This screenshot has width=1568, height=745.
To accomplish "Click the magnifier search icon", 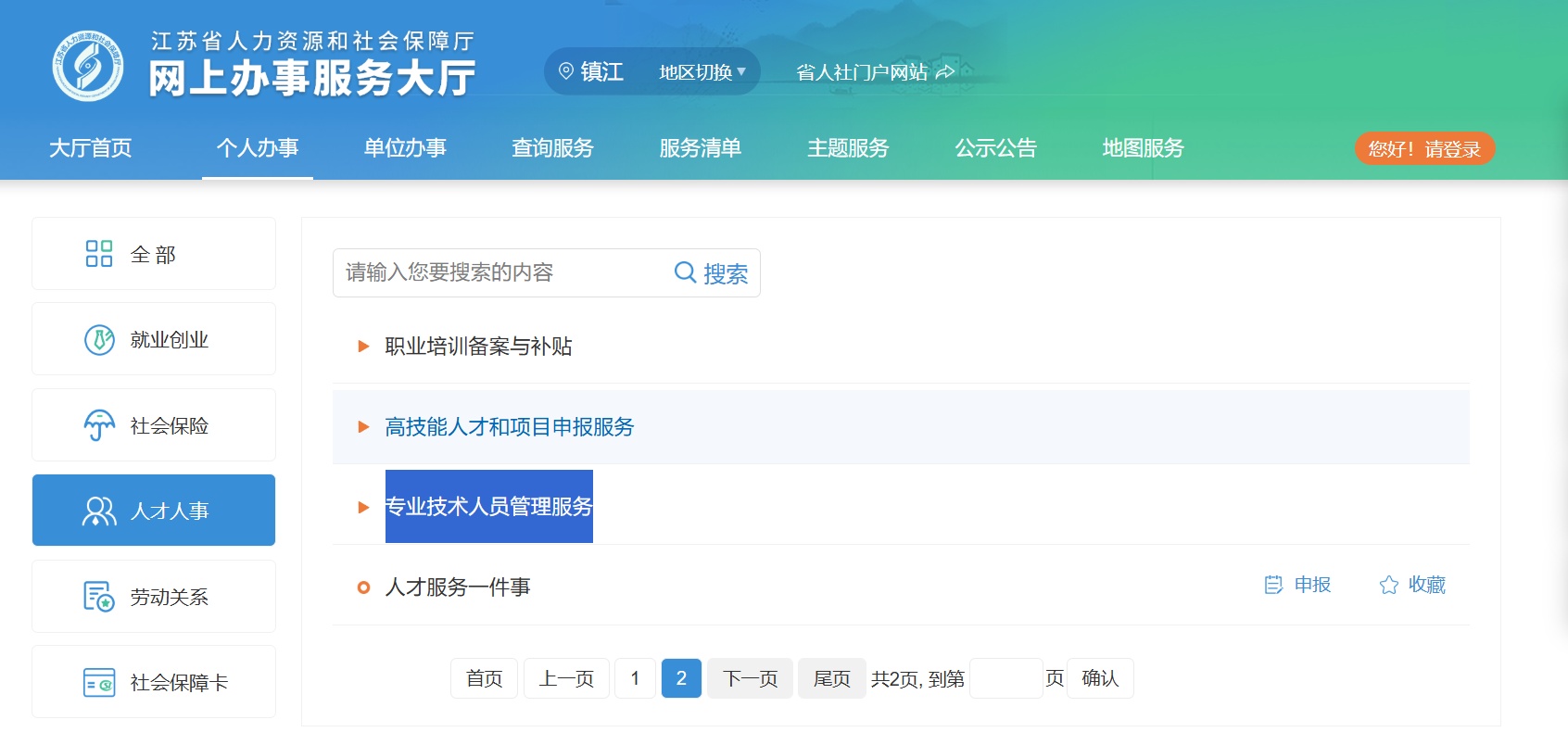I will click(685, 272).
